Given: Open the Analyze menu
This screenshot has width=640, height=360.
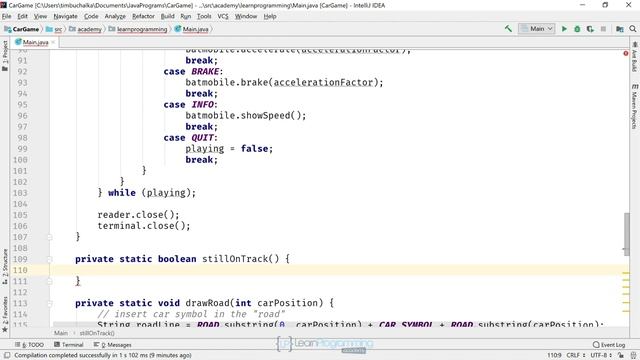Looking at the screenshot, I should (x=115, y=16).
